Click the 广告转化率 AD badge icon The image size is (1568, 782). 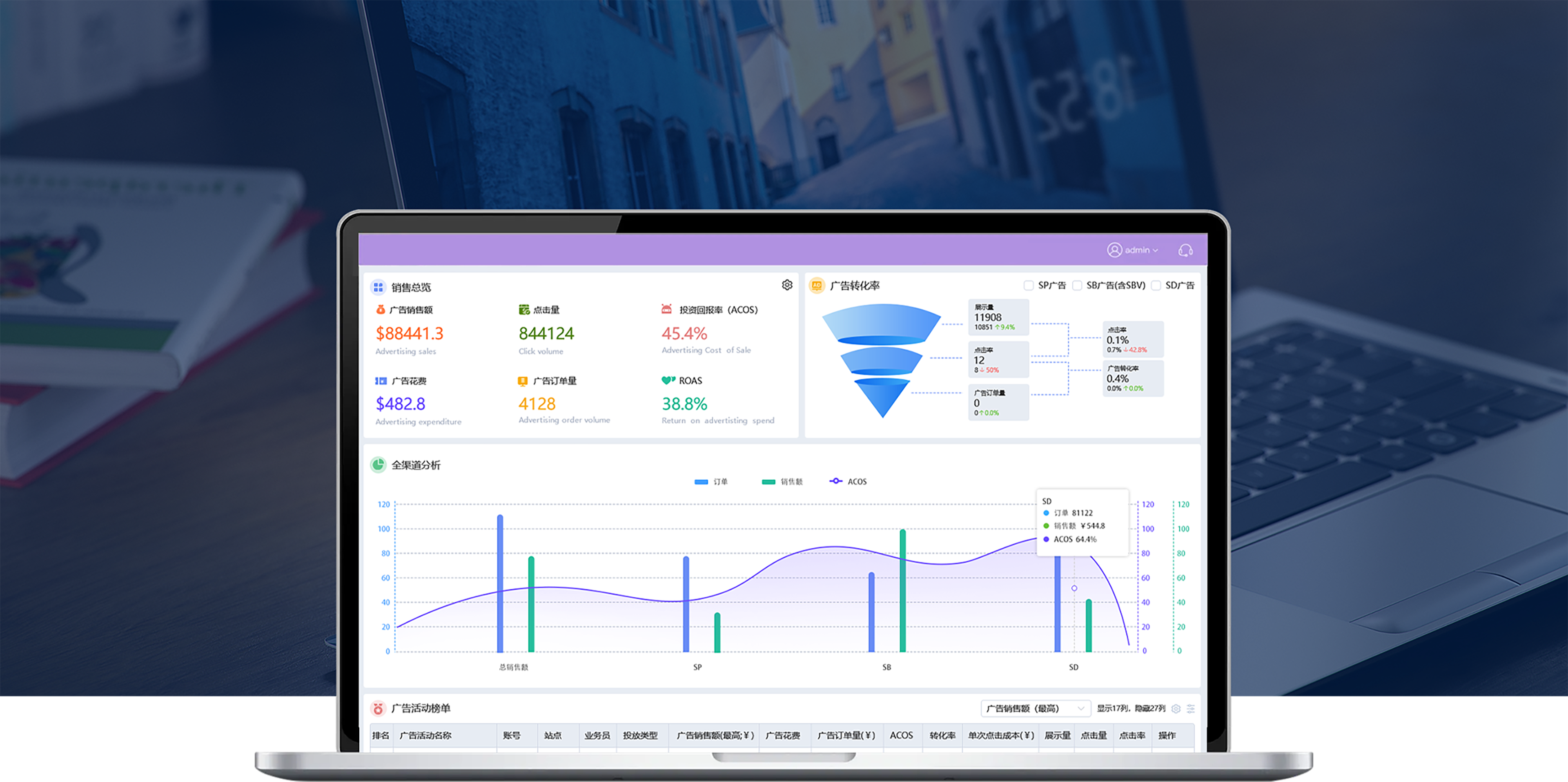817,286
